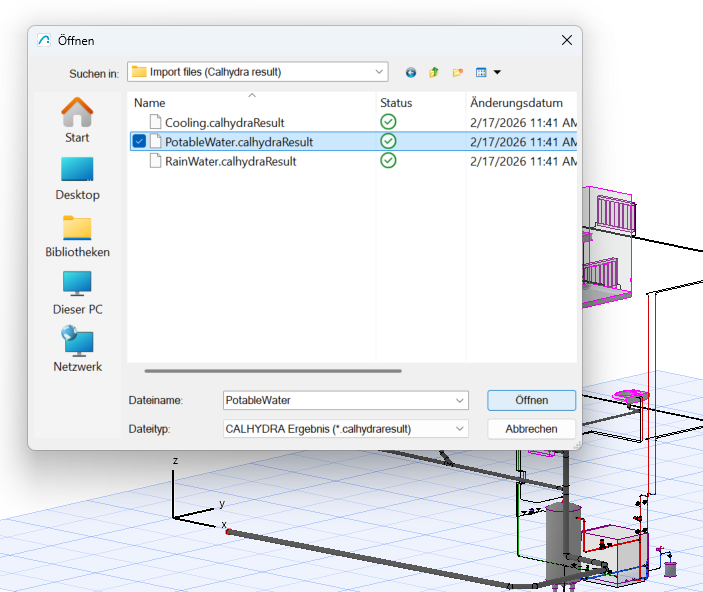Expand the Dateiname dropdown arrow

point(459,400)
